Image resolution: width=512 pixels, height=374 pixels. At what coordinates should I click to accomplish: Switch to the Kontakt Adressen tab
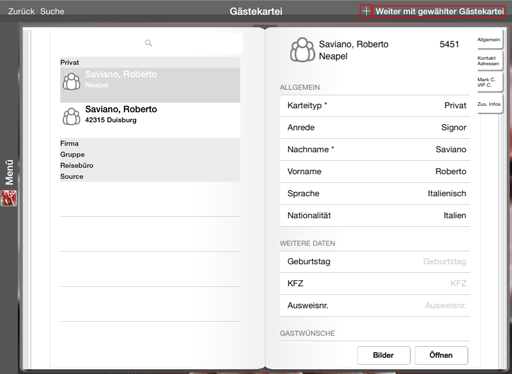click(x=489, y=61)
